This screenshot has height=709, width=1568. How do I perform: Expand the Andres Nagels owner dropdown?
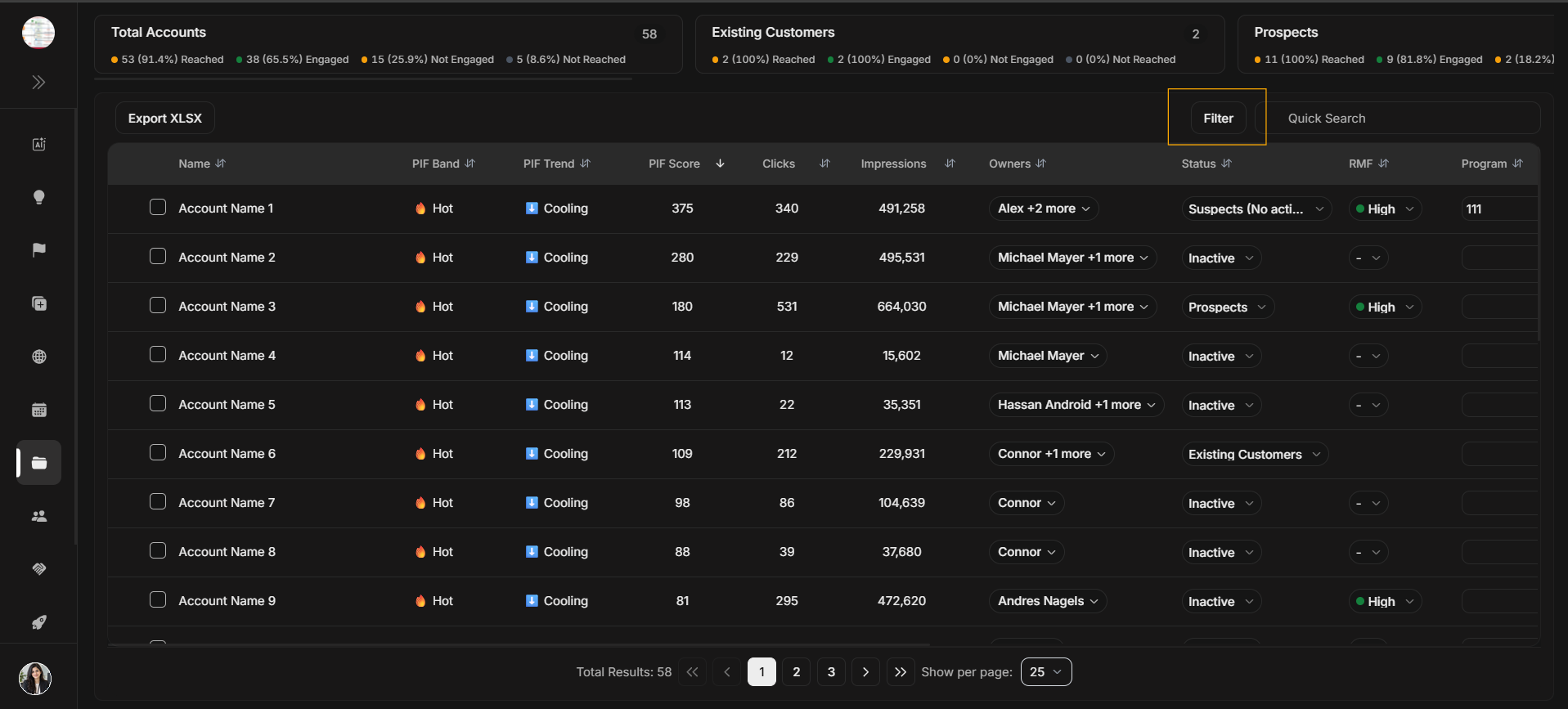coord(1048,601)
